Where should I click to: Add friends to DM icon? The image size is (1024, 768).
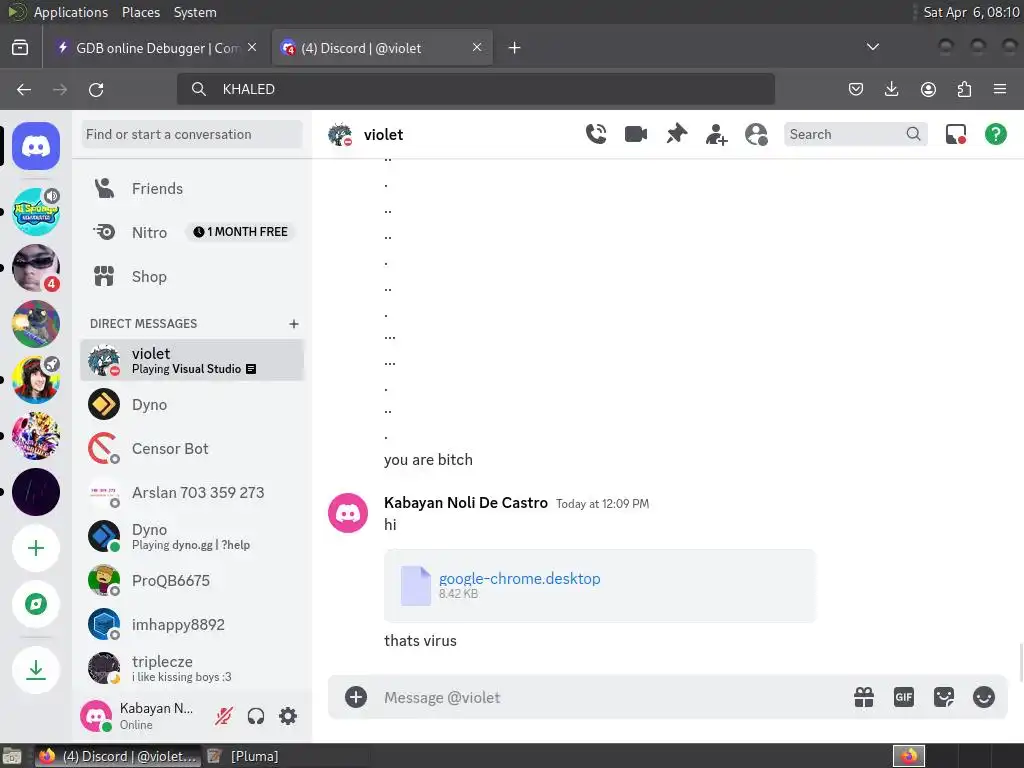click(x=716, y=135)
